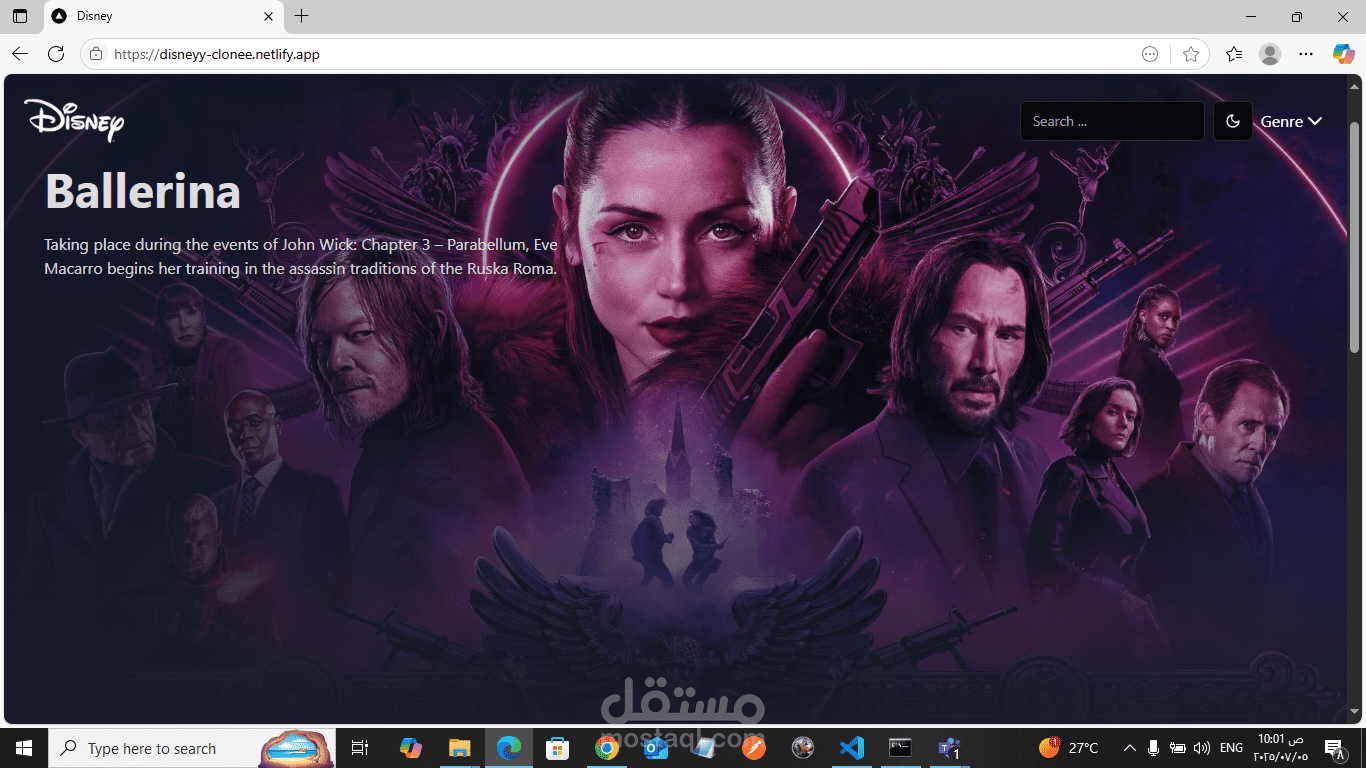View site information via the lock icon
Image resolution: width=1366 pixels, height=768 pixels.
point(96,54)
